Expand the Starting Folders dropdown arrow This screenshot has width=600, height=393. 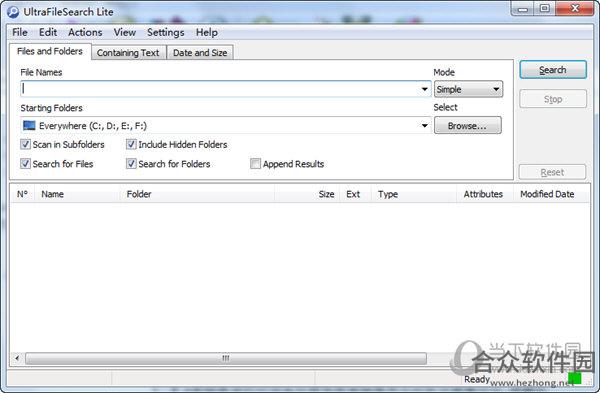(x=424, y=126)
